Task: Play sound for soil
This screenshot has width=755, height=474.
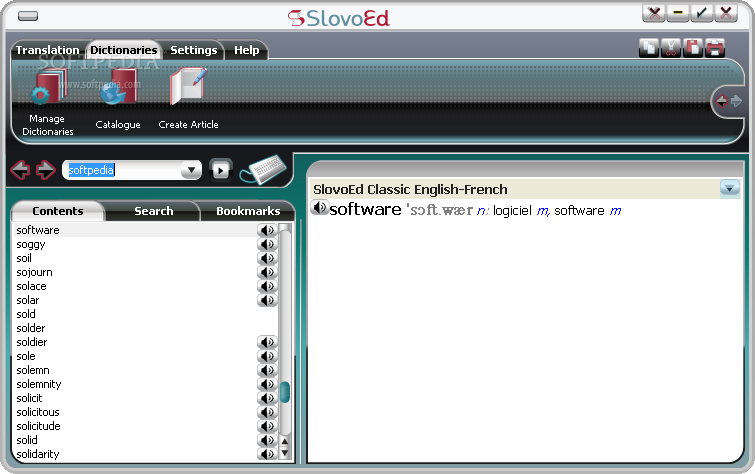Action: click(267, 258)
